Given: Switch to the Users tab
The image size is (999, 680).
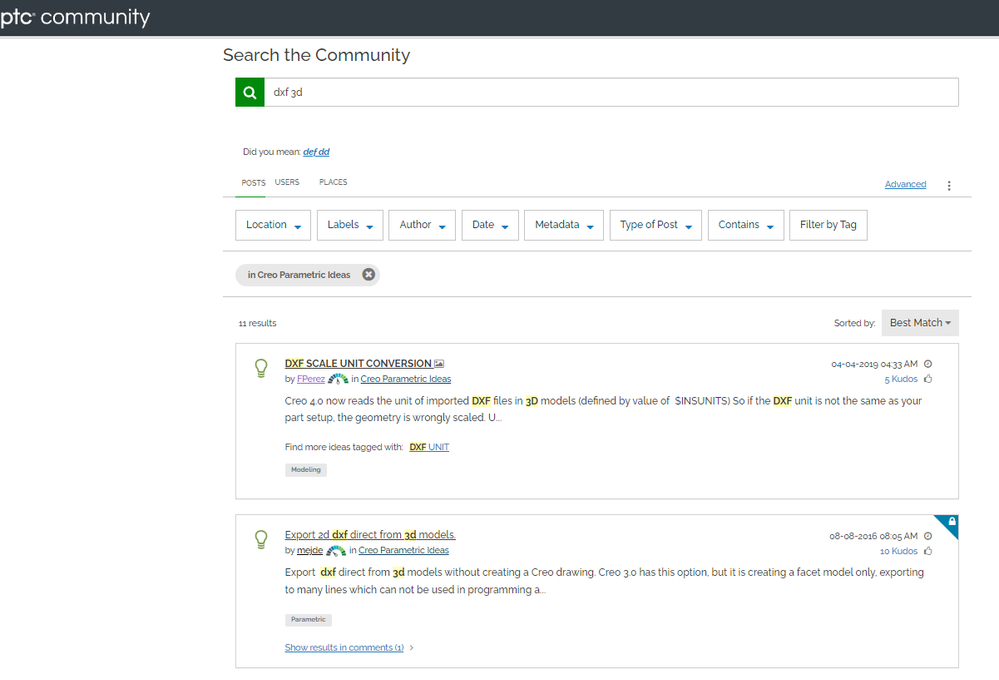Looking at the screenshot, I should (x=287, y=182).
